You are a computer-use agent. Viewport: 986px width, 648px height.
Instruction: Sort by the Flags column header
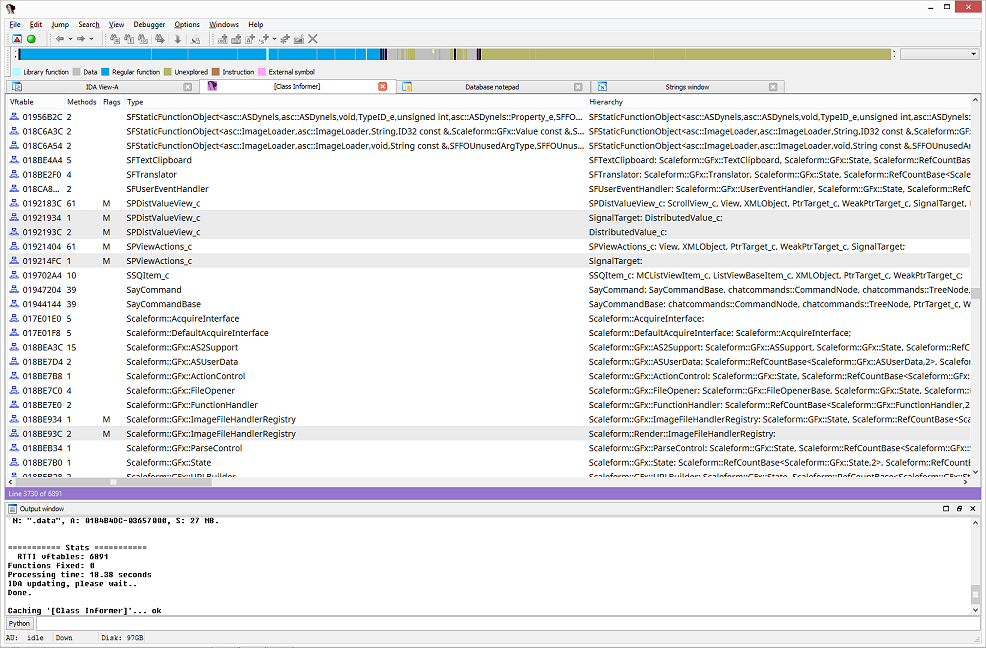point(112,102)
